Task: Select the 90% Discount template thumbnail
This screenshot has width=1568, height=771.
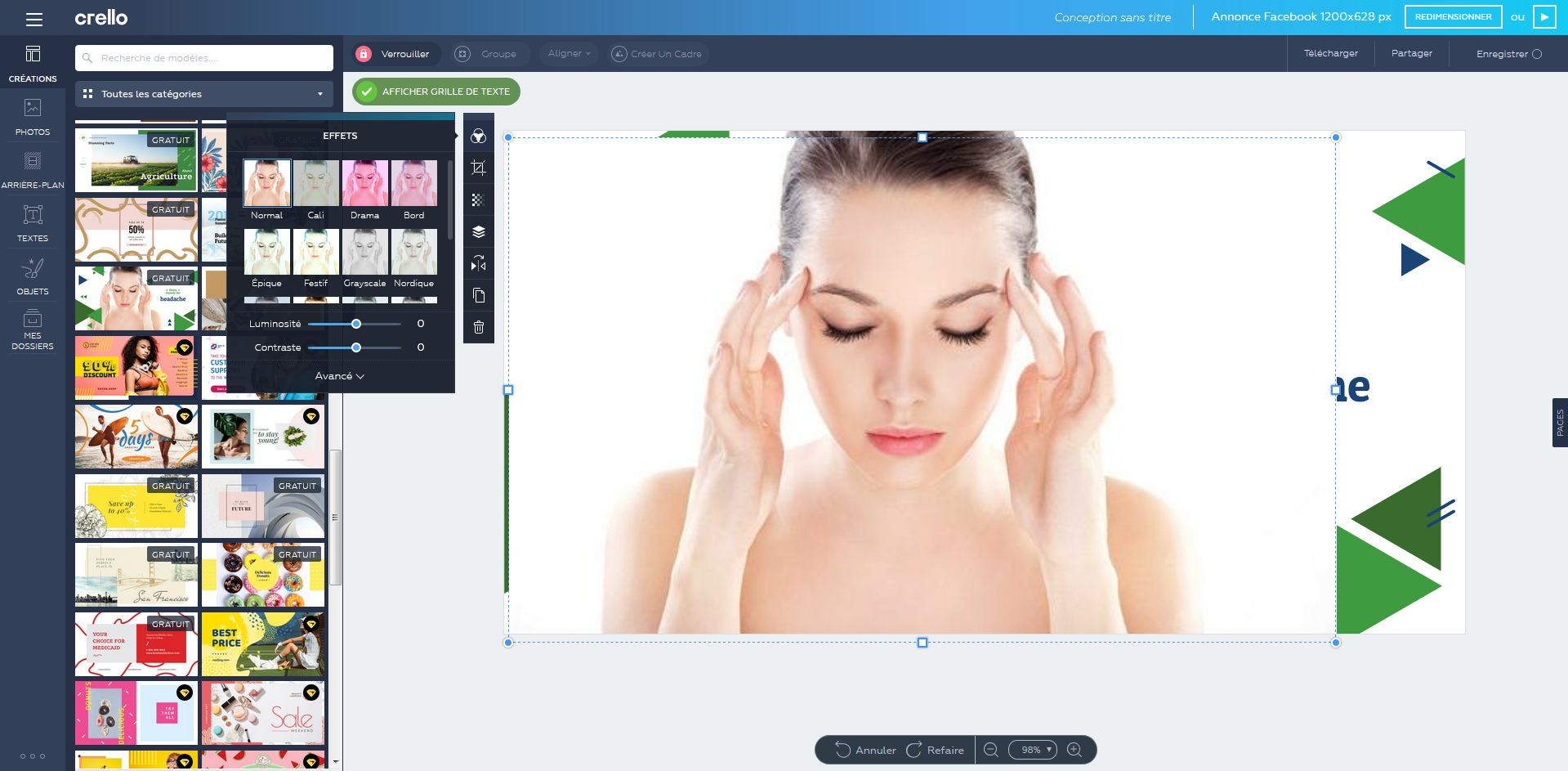Action: coord(136,367)
